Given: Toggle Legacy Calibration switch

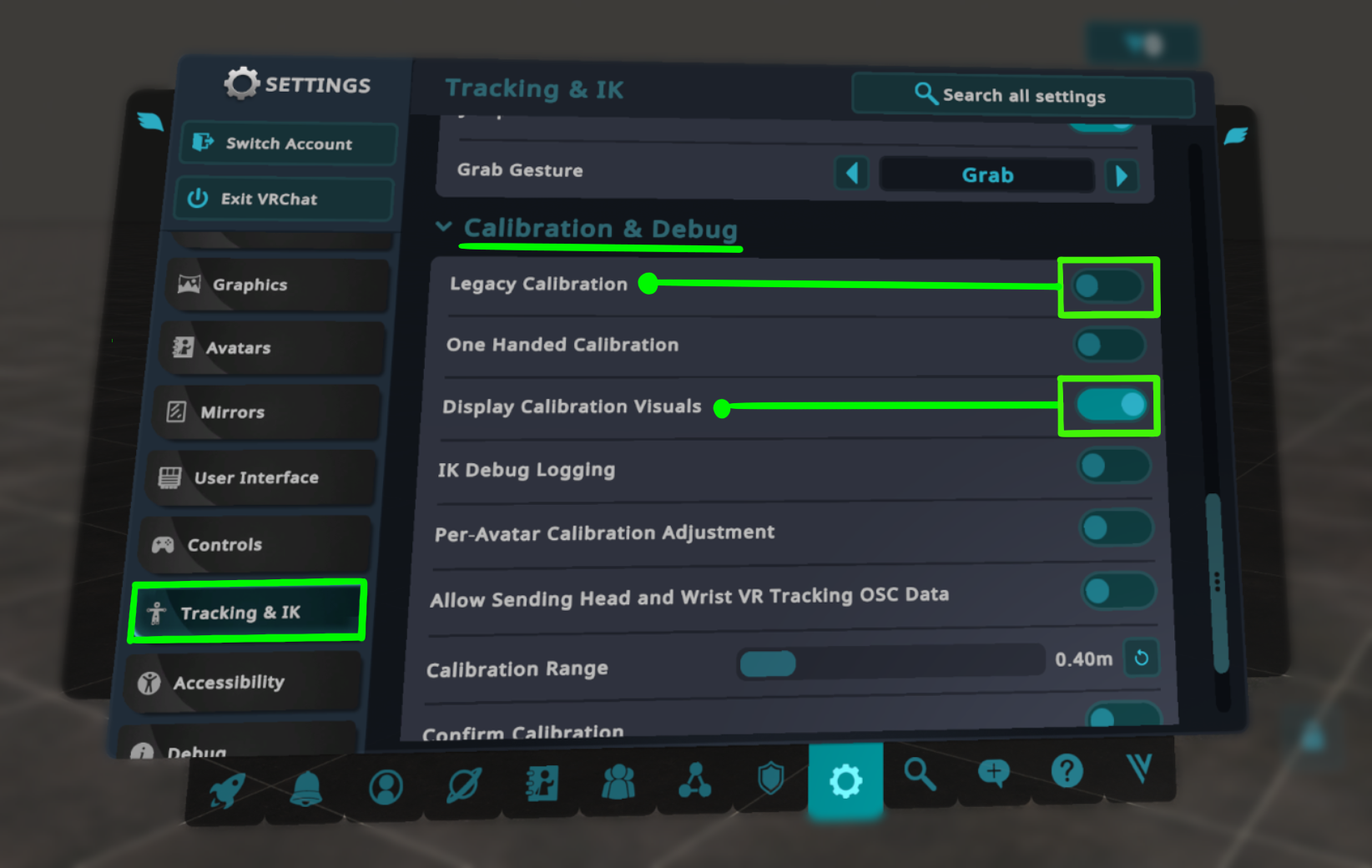Looking at the screenshot, I should tap(1108, 286).
